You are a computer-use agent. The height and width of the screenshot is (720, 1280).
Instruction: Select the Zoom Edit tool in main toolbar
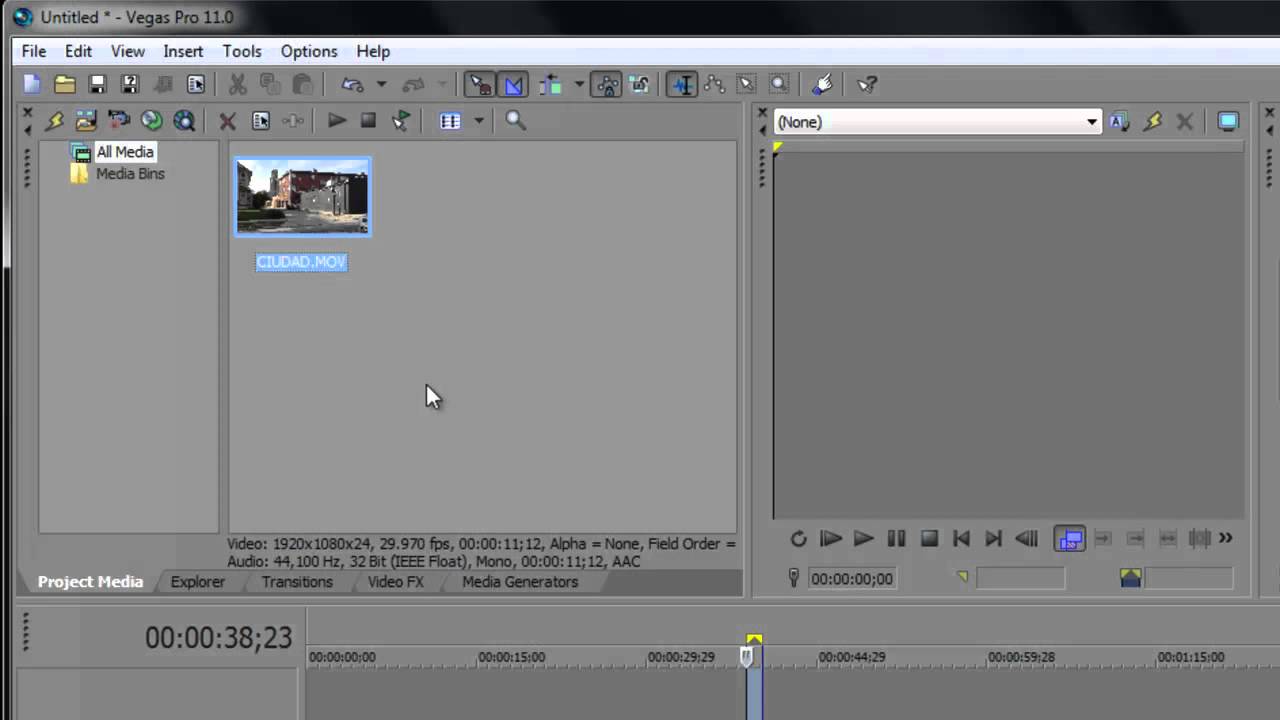[x=779, y=85]
